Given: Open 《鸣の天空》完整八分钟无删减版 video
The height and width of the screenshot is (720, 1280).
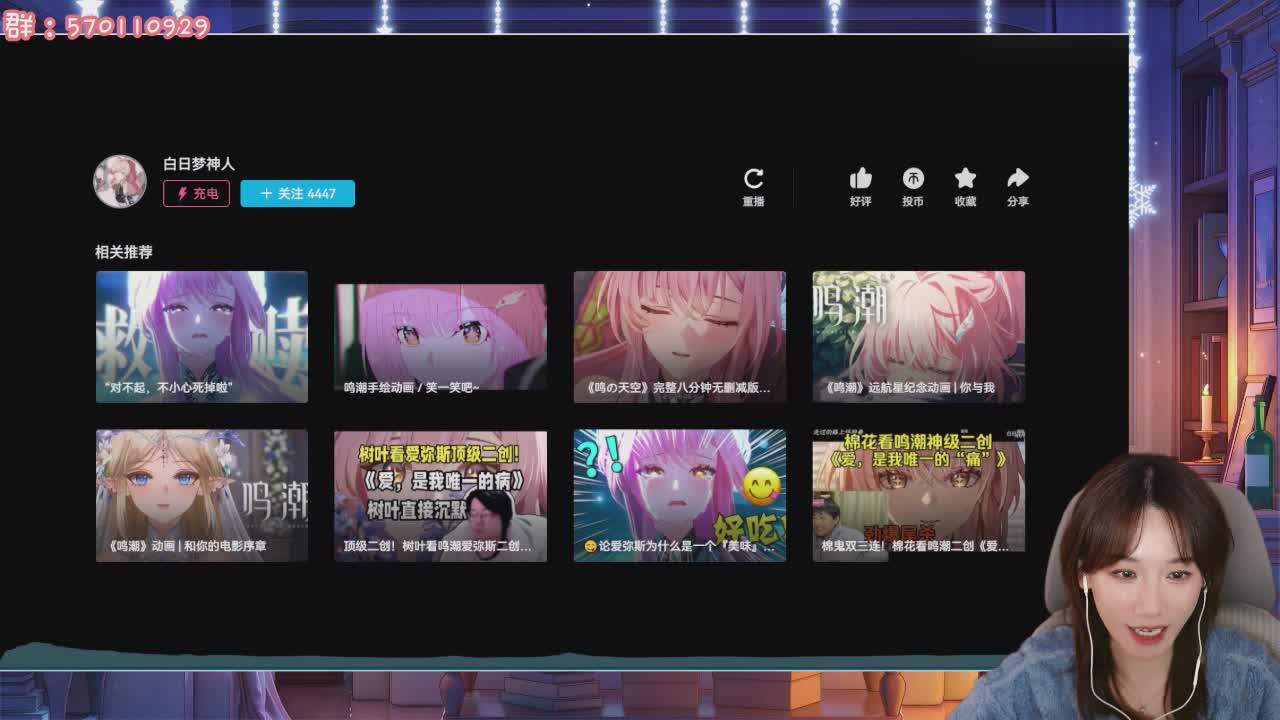Looking at the screenshot, I should coord(679,337).
